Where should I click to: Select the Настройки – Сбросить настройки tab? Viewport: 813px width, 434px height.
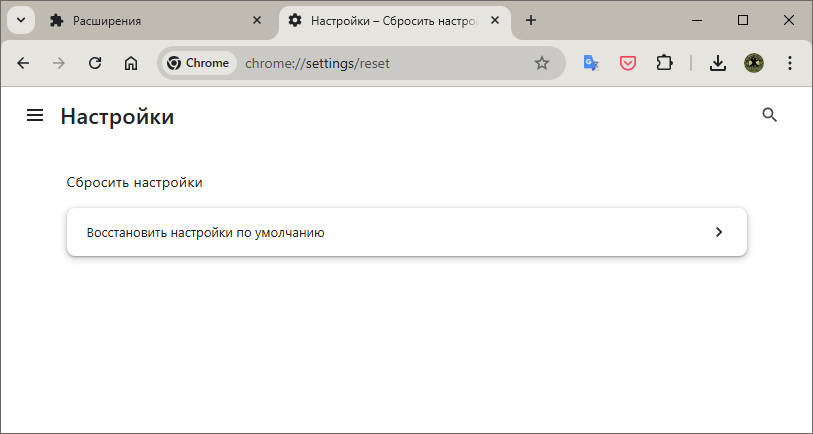pyautogui.click(x=395, y=21)
